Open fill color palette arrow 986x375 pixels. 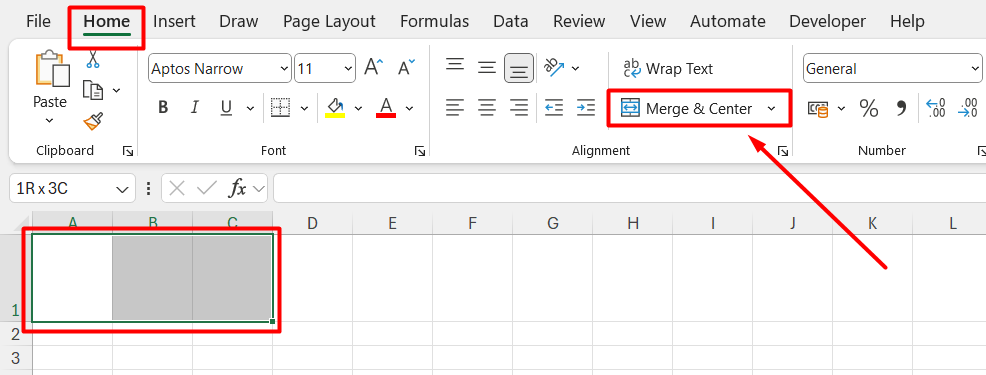pos(358,109)
